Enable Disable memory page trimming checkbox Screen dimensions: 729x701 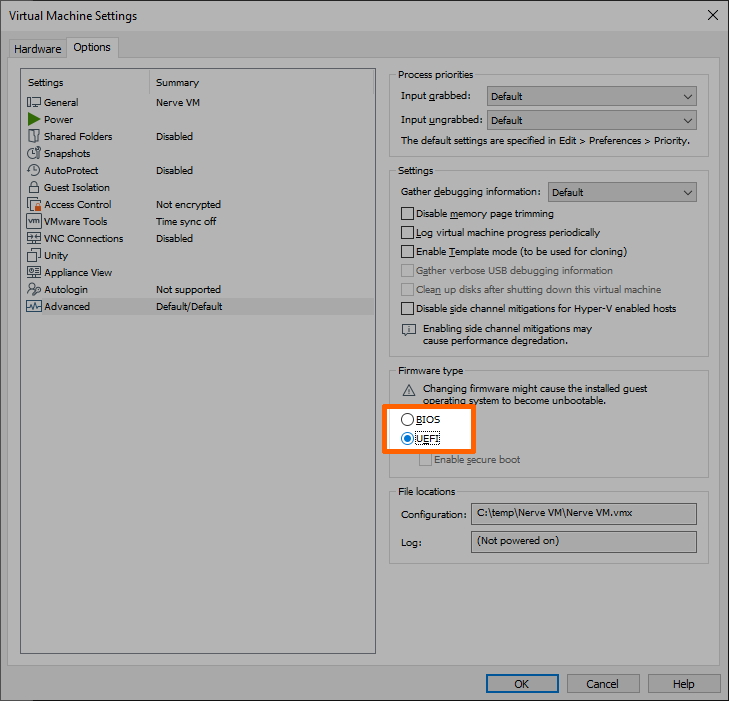click(407, 214)
